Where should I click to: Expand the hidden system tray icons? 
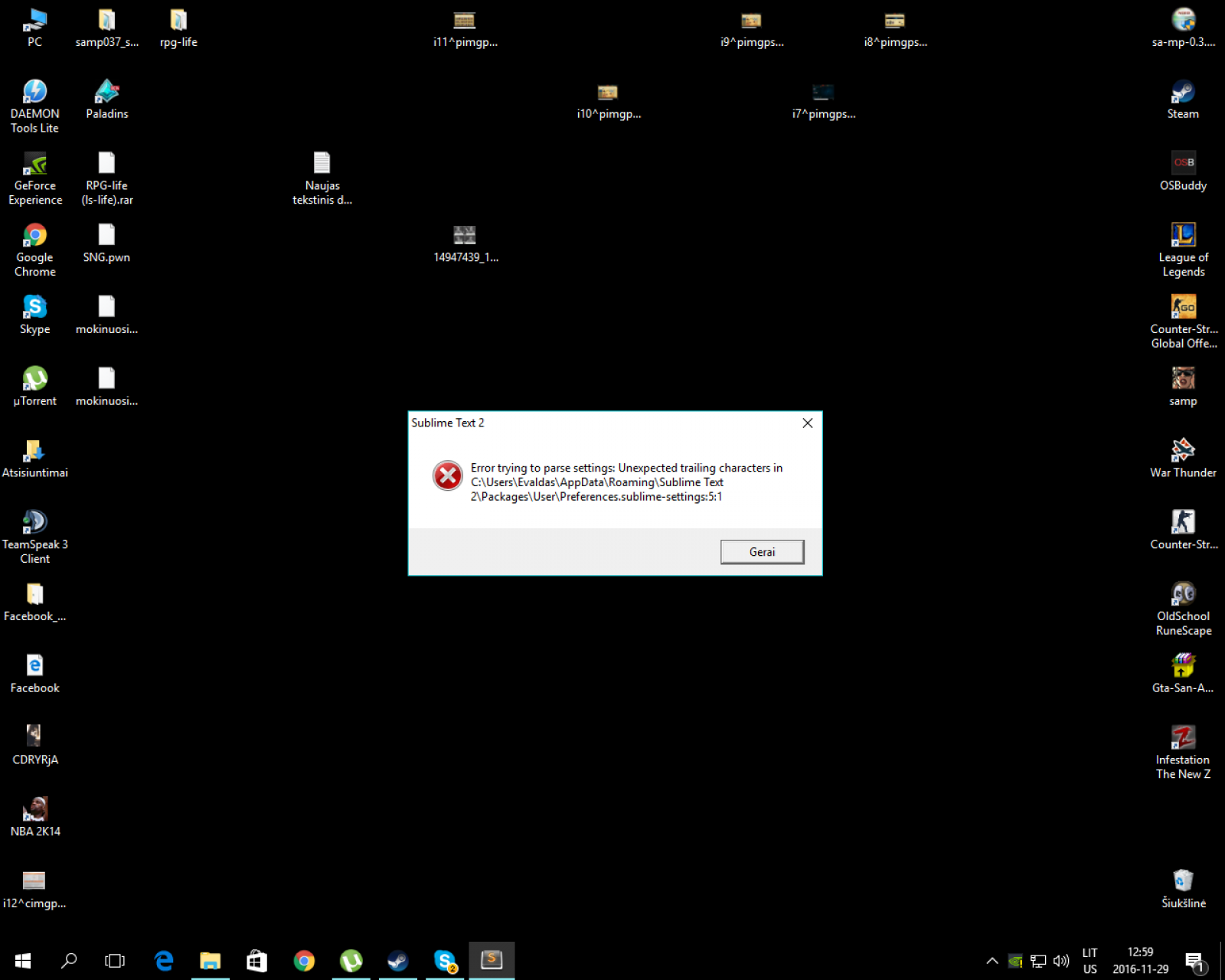tap(991, 961)
